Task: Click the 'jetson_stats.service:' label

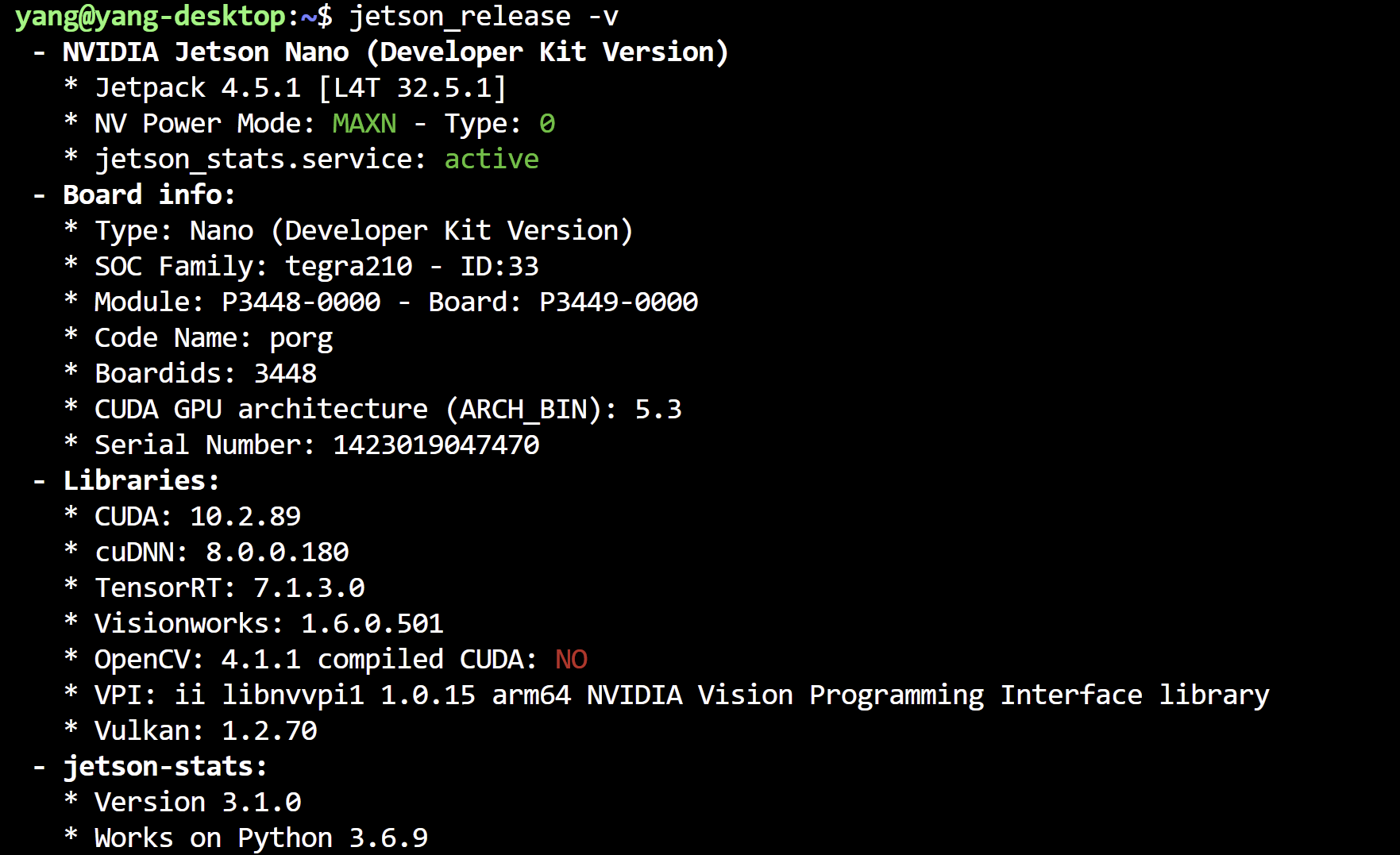Action: pyautogui.click(x=260, y=160)
